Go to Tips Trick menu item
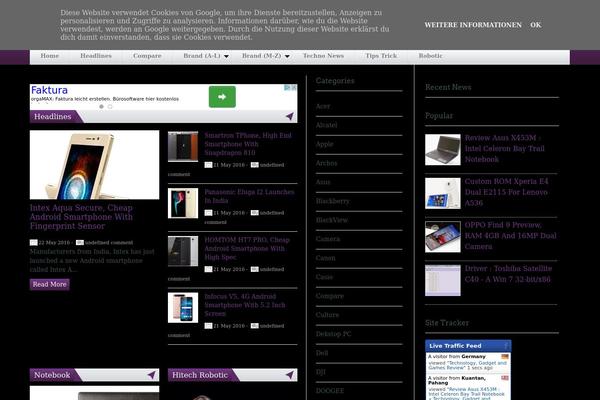The width and height of the screenshot is (600, 400). 381,56
